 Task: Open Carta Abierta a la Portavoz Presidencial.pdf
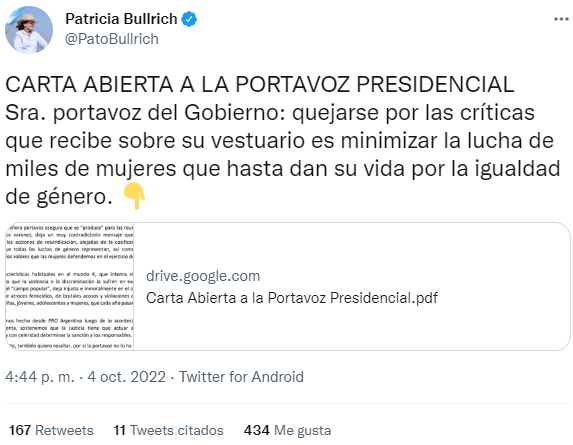pyautogui.click(x=292, y=298)
